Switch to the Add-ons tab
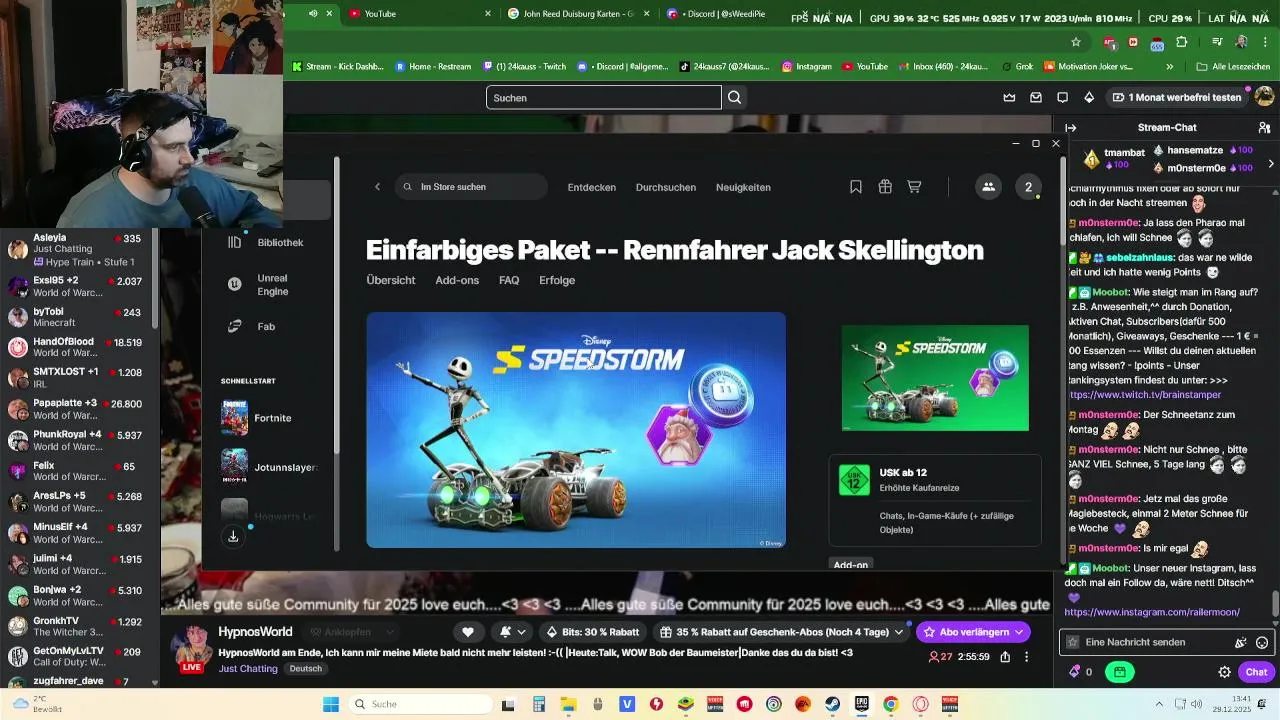The height and width of the screenshot is (720, 1280). point(457,280)
